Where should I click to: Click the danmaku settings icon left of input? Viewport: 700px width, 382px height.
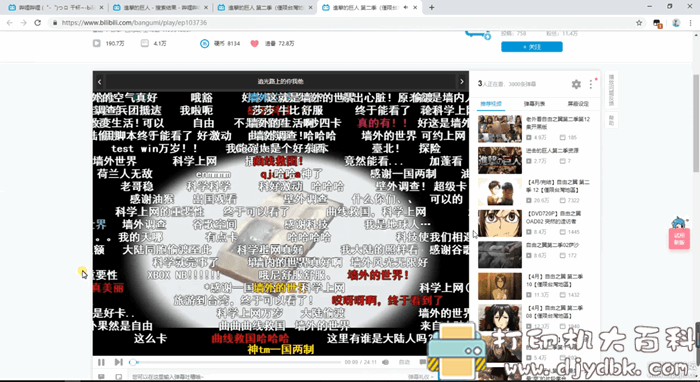[x=101, y=377]
